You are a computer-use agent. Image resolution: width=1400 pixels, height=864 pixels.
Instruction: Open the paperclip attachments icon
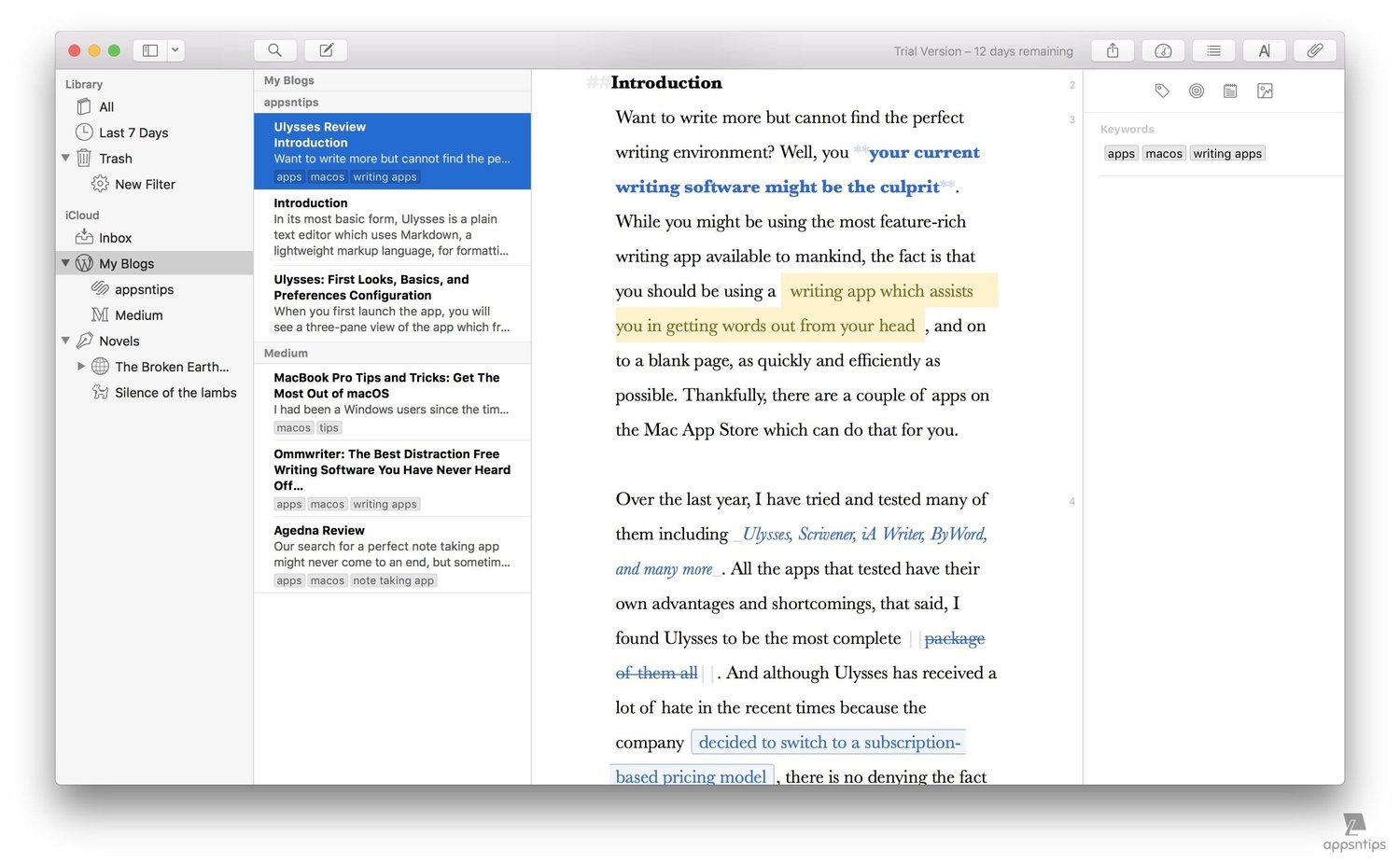click(1314, 50)
